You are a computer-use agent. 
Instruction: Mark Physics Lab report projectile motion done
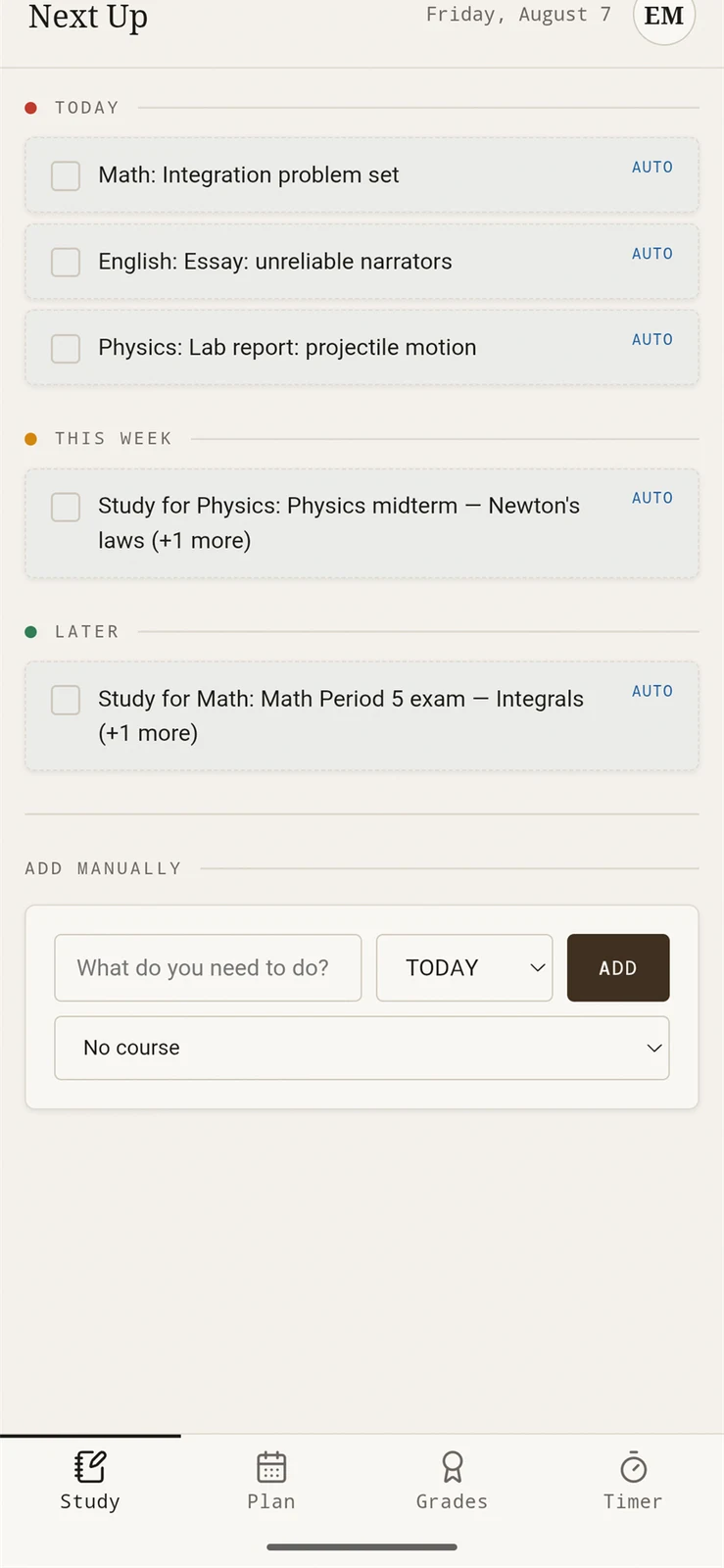click(66, 348)
